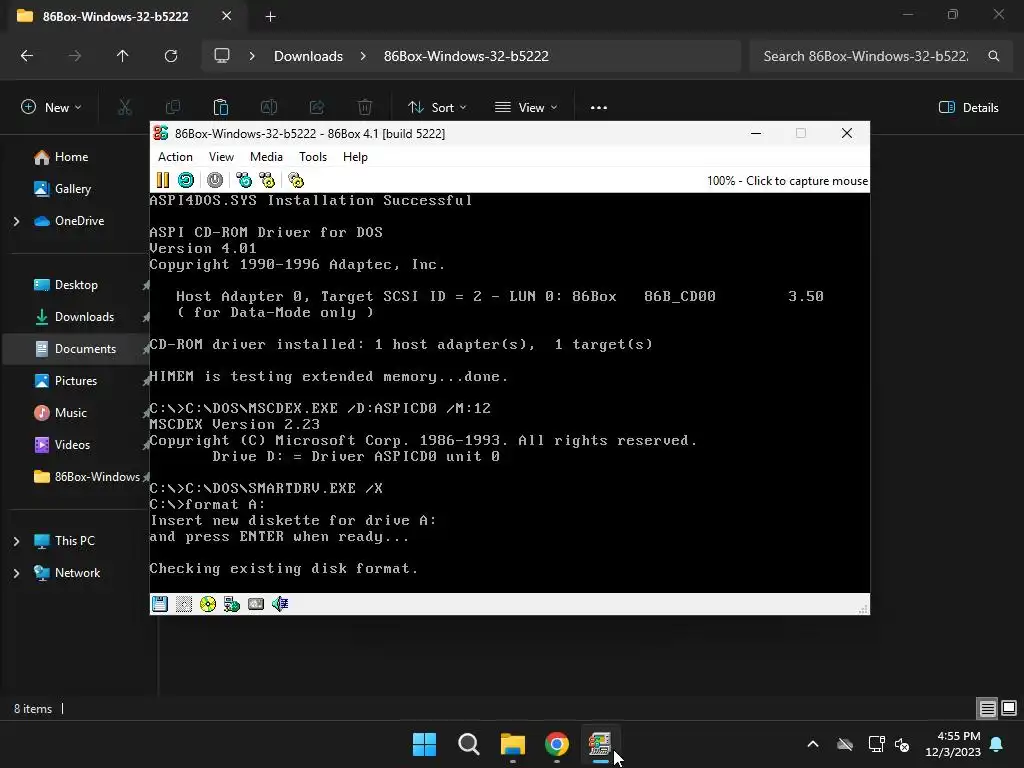Open 86Box settings gear icon
1024x768 pixels.
[x=296, y=180]
